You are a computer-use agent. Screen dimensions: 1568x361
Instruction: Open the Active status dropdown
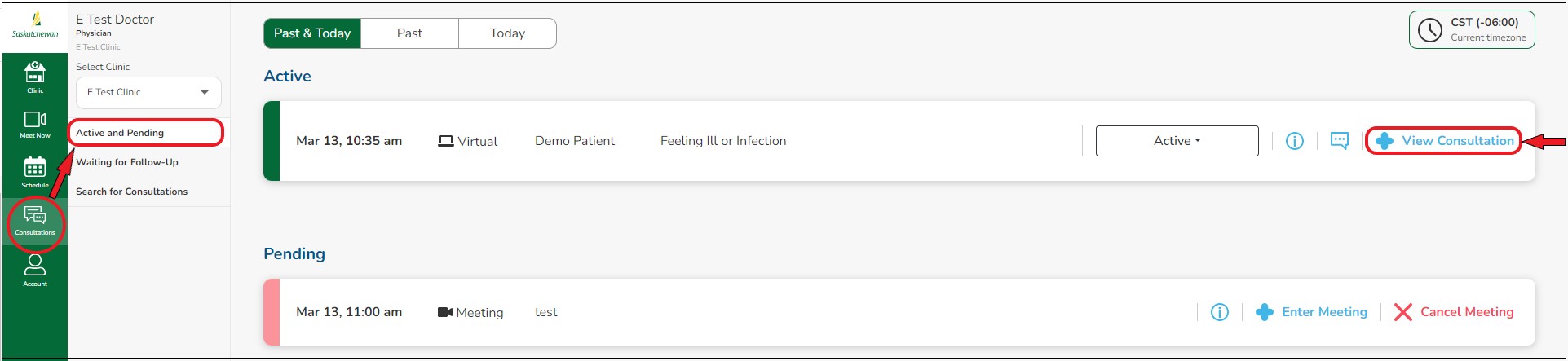pyautogui.click(x=1177, y=141)
